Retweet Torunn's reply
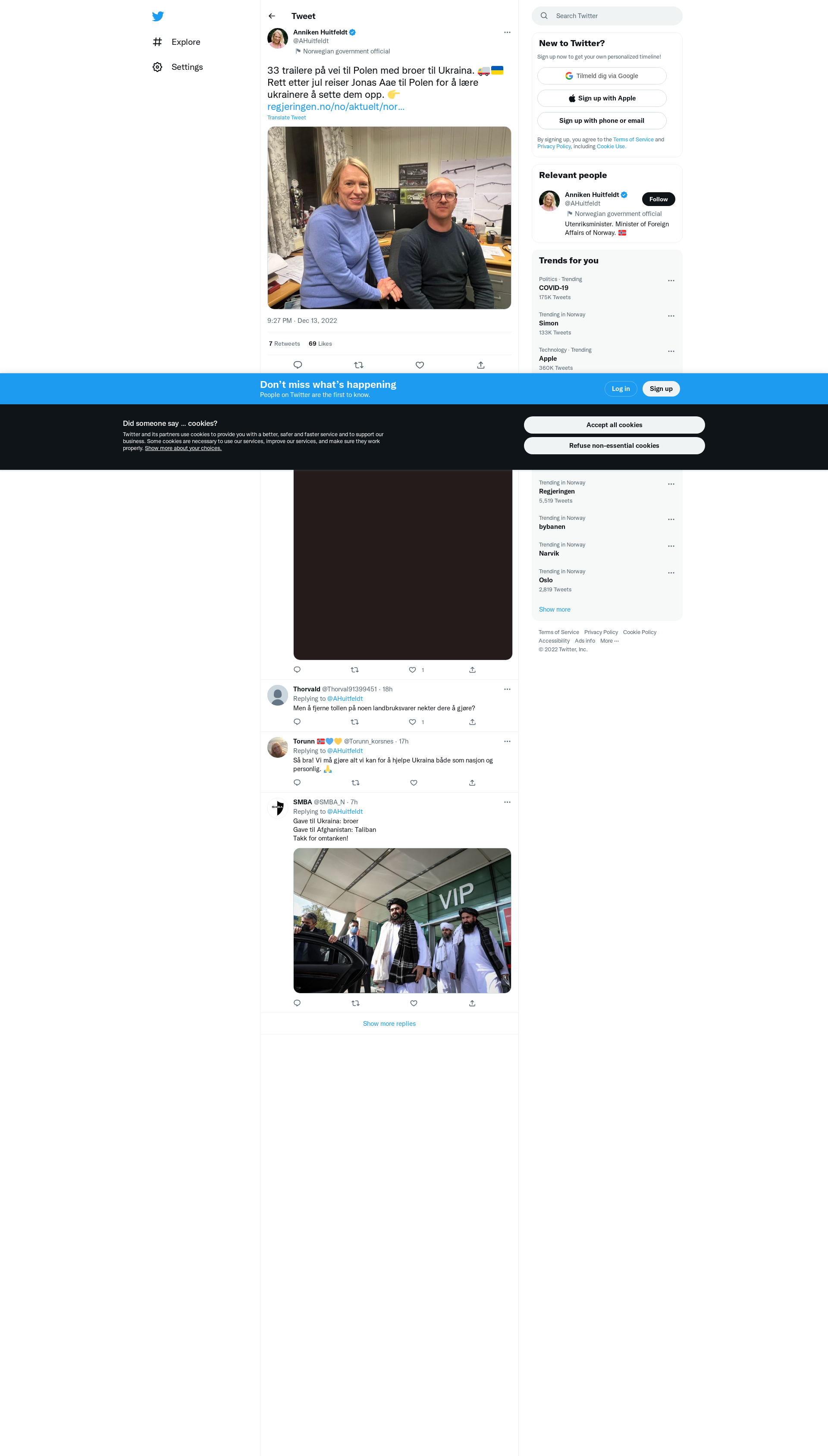 pyautogui.click(x=355, y=783)
